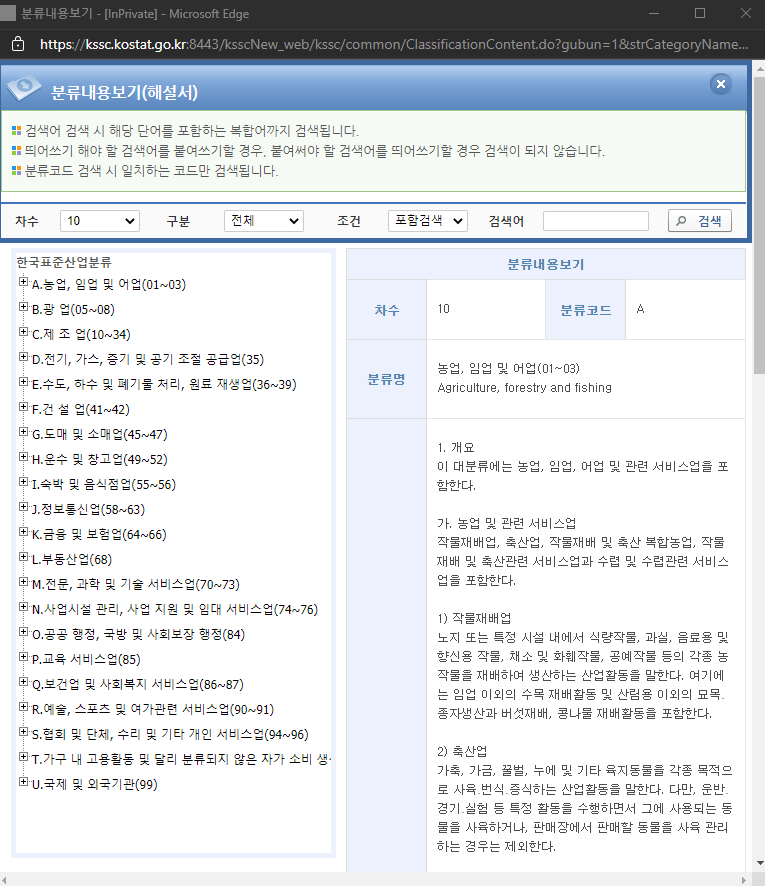This screenshot has height=886, width=765.
Task: Expand plus icon for G.도매 및 소매업
Action: coord(23,431)
